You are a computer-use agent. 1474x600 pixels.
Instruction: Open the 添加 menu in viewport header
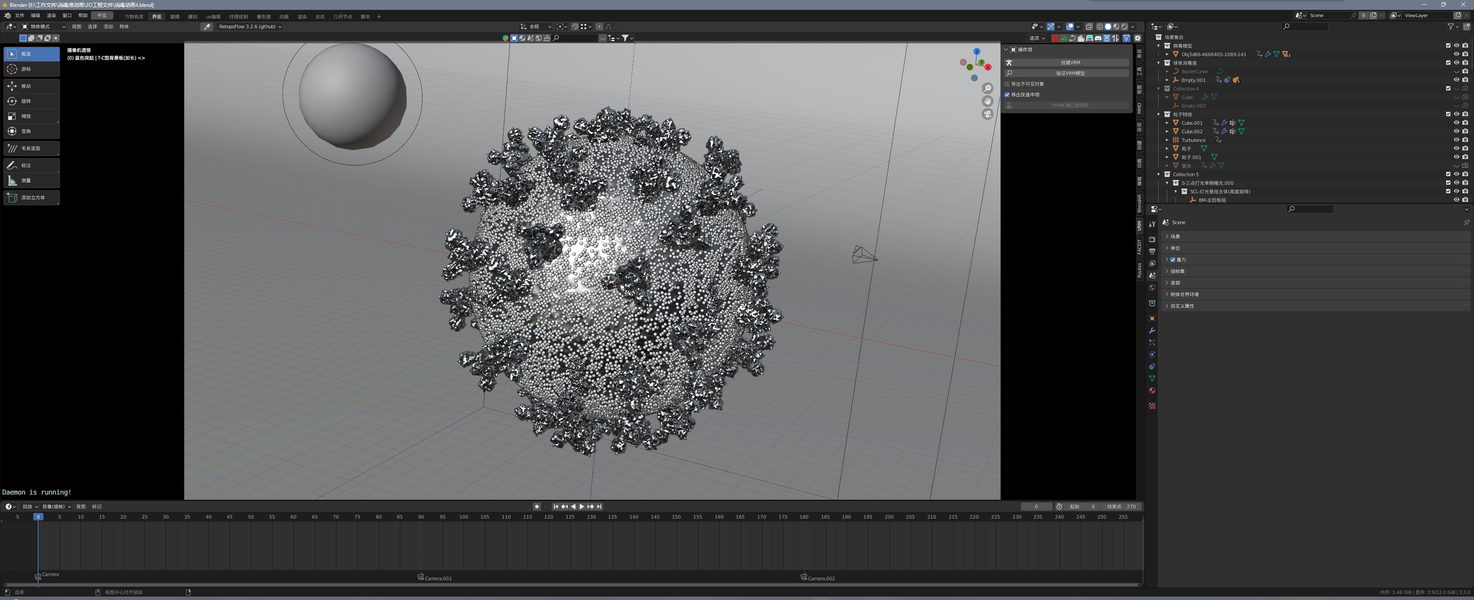[108, 27]
